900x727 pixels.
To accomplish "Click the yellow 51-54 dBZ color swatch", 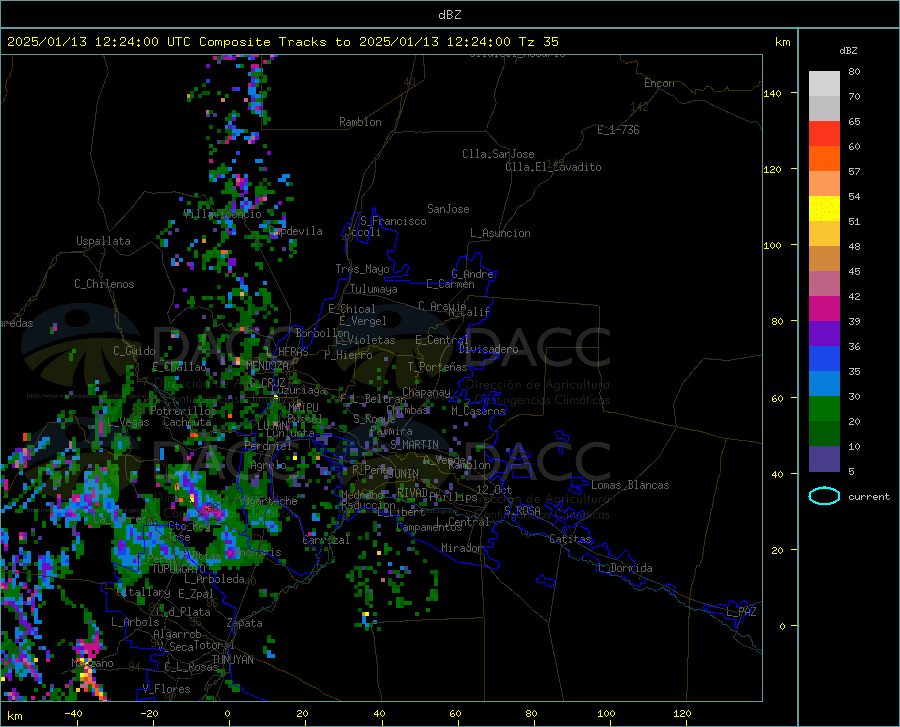I will point(824,209).
